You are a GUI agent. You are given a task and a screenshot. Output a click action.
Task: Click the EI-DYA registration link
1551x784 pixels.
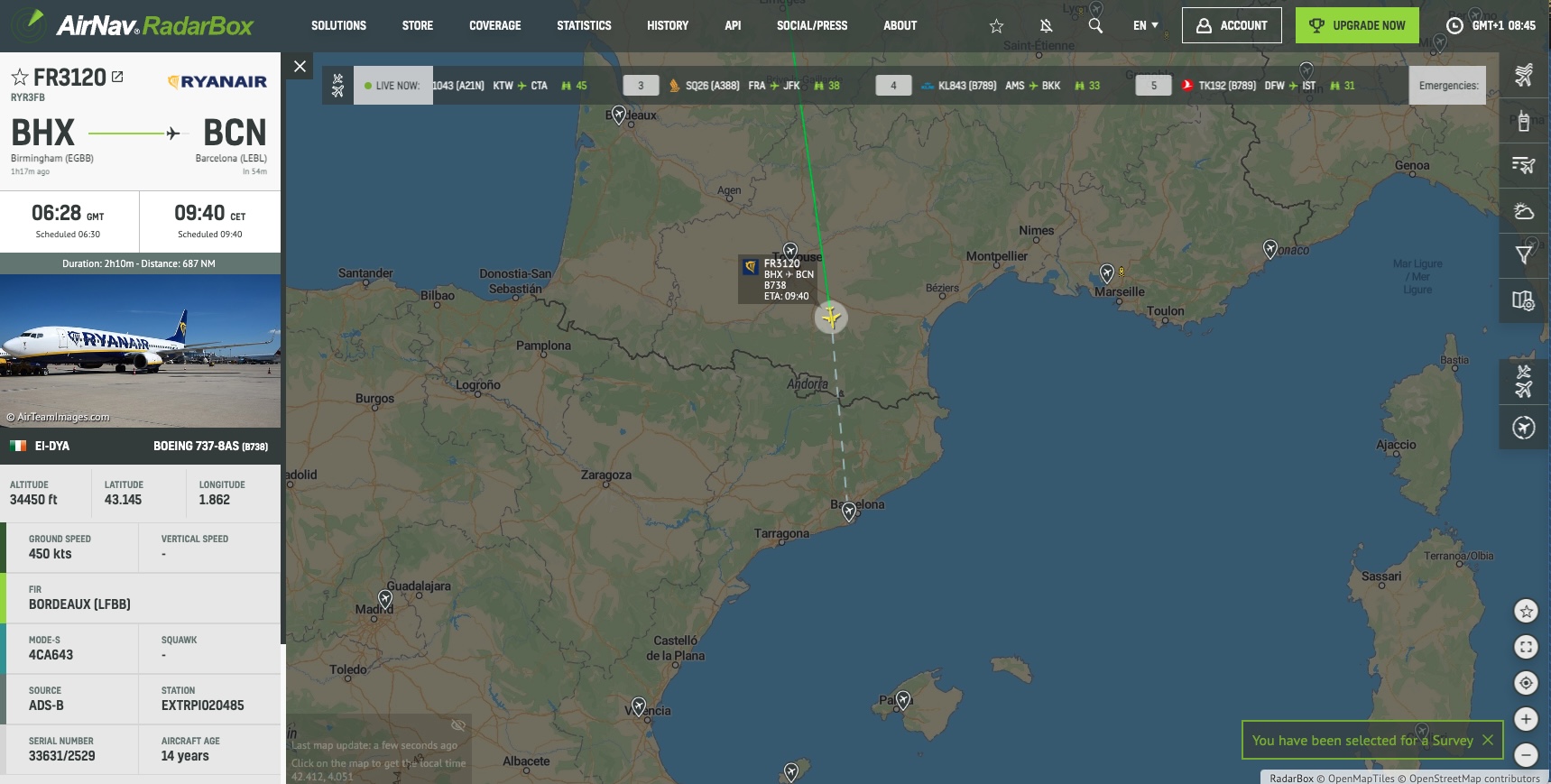pos(51,446)
